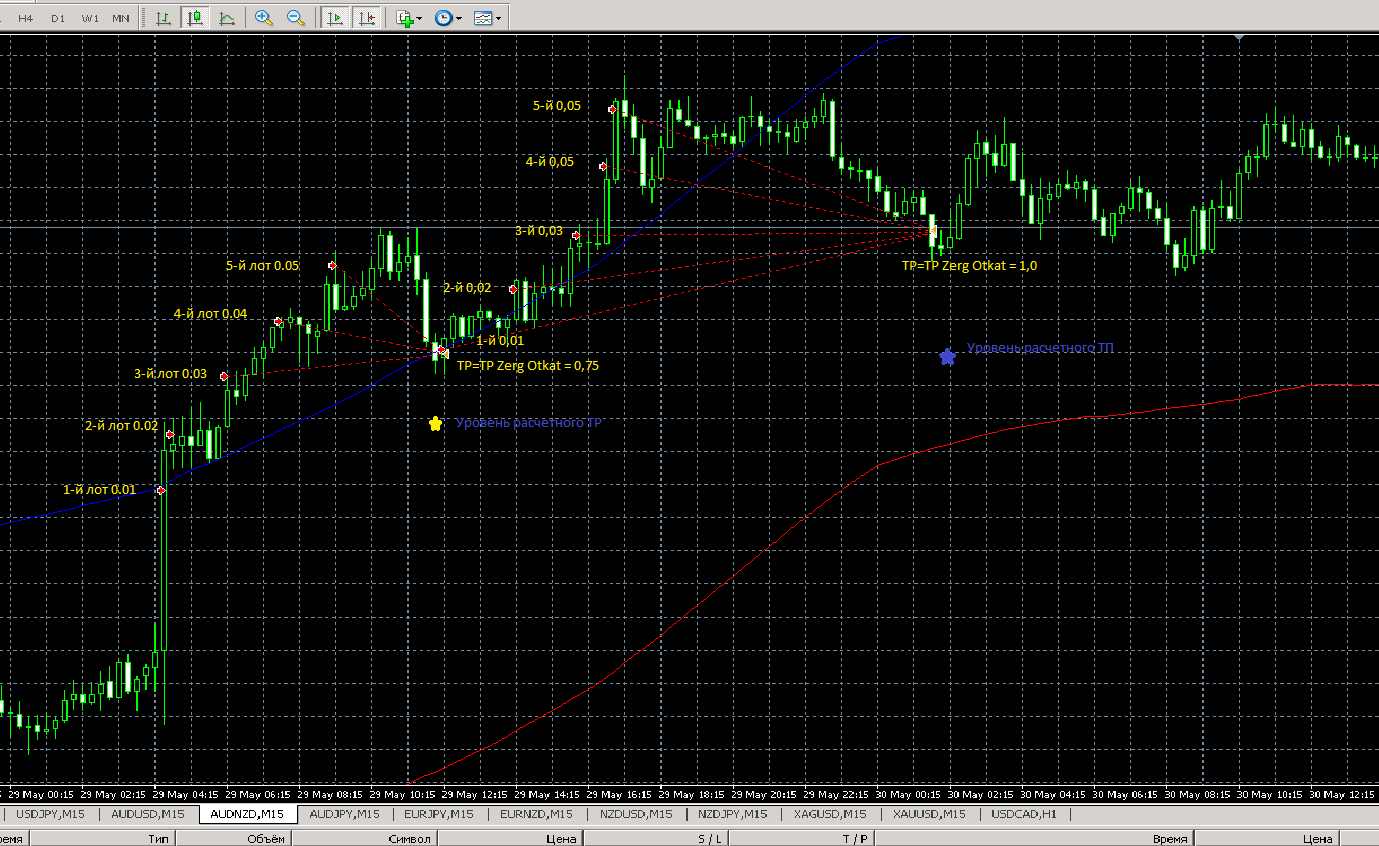Select the blue star chart marker
The image size is (1379, 846).
click(x=947, y=356)
